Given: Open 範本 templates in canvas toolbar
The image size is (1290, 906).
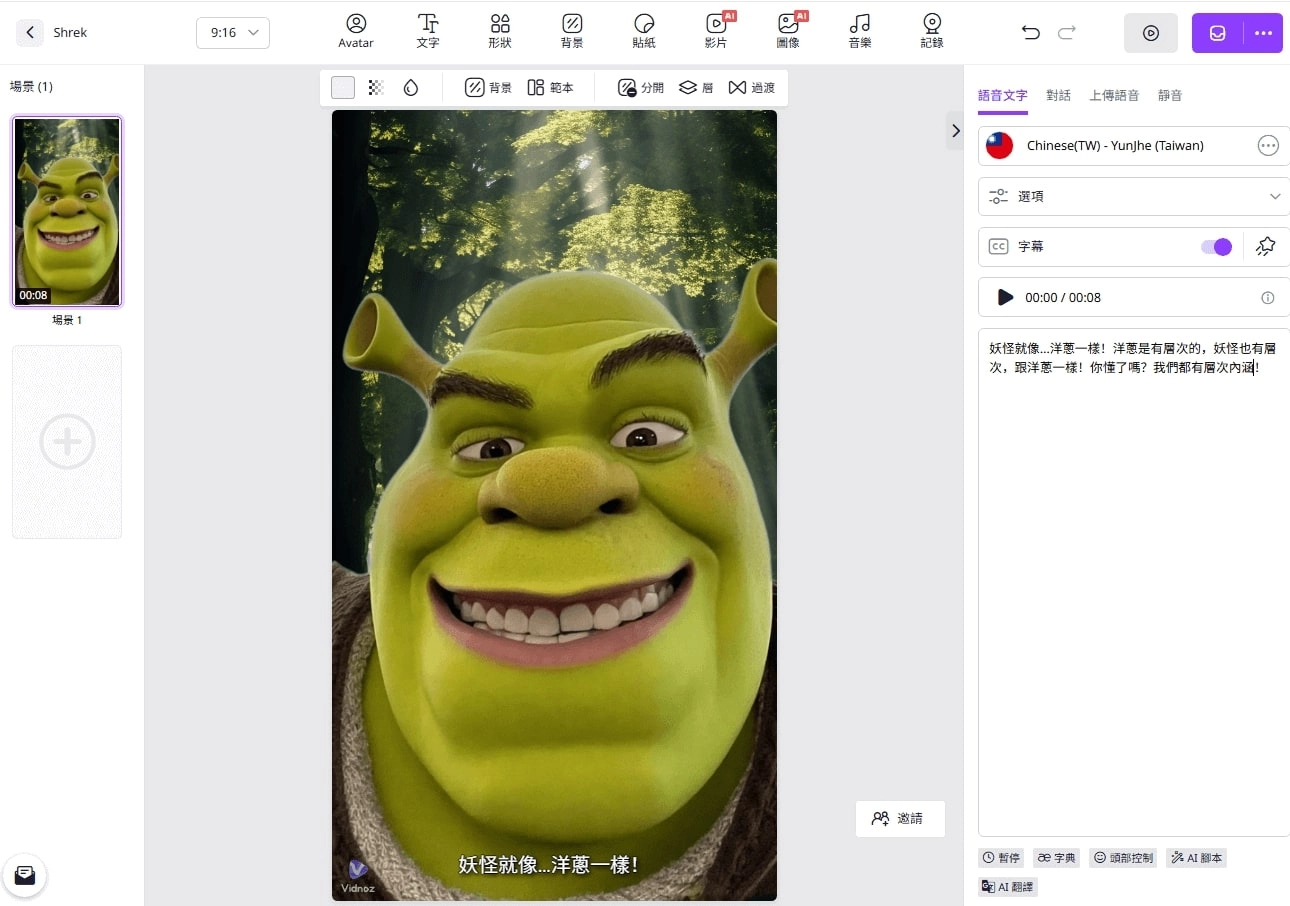Looking at the screenshot, I should 551,88.
